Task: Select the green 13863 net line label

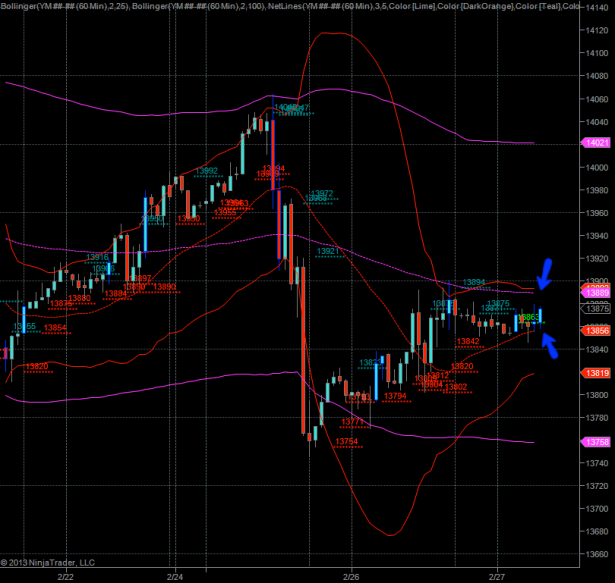Action: pyautogui.click(x=530, y=317)
